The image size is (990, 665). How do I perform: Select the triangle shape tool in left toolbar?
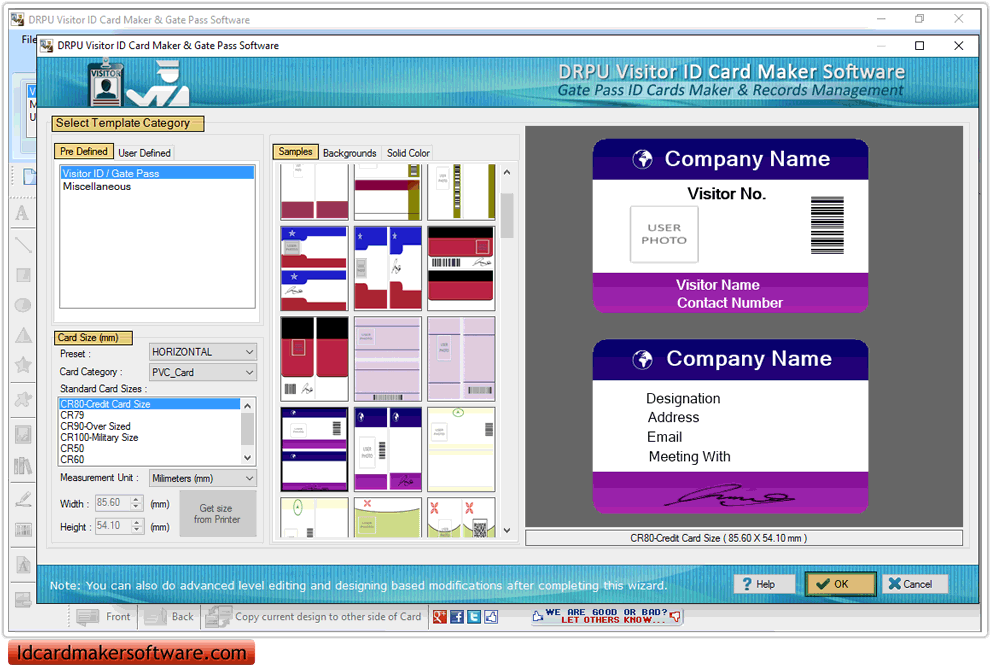[x=23, y=335]
